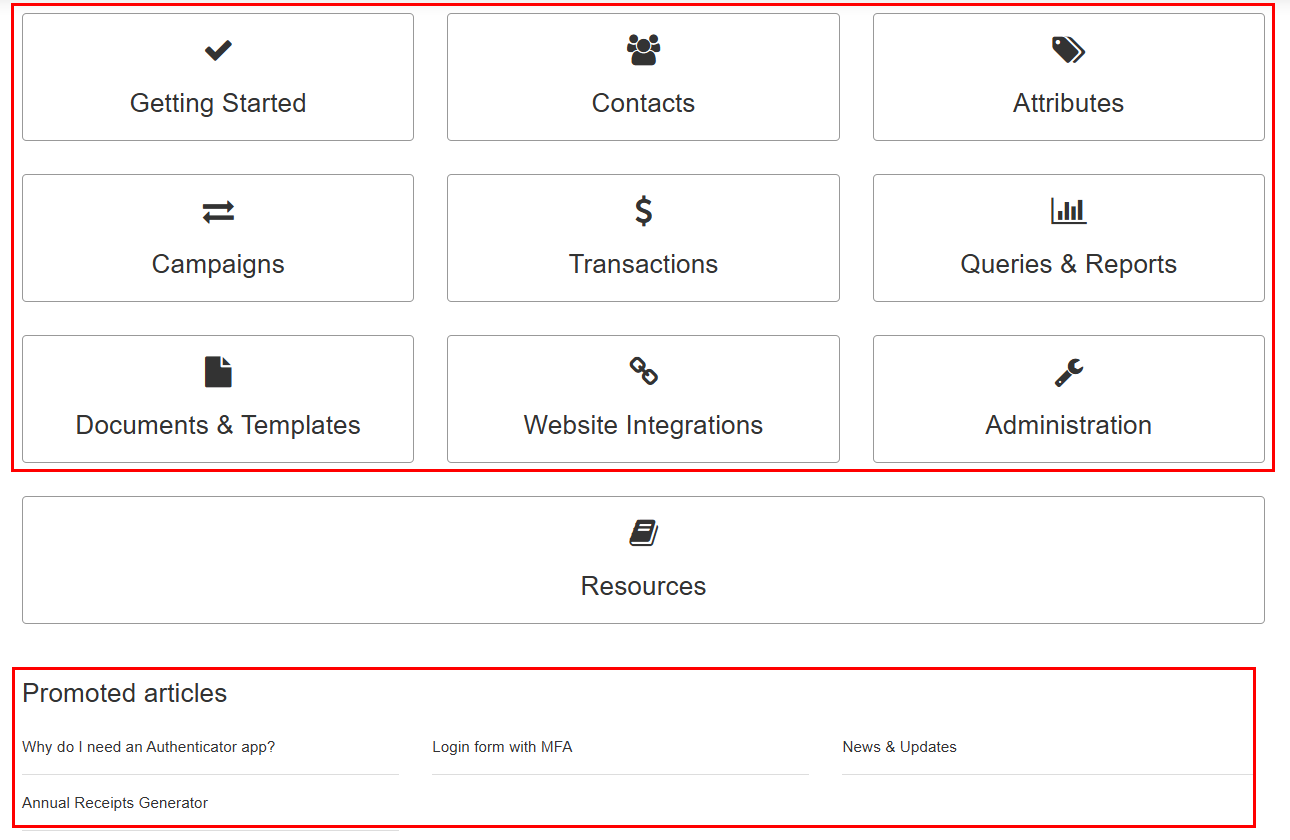Open the 'Resources' section title
The width and height of the screenshot is (1290, 840).
point(643,586)
